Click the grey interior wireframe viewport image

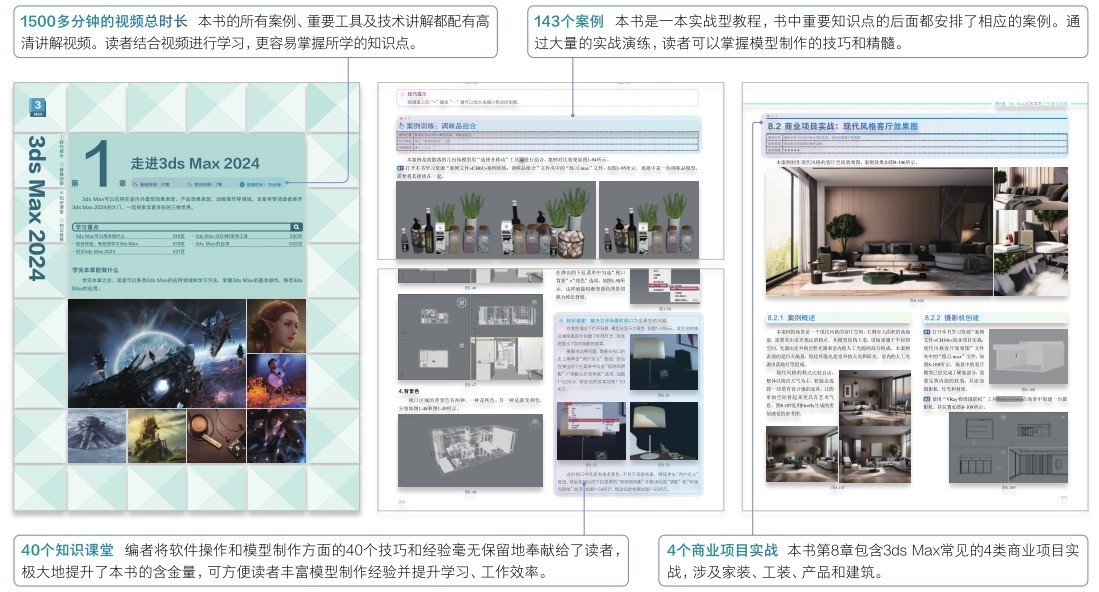[470, 450]
